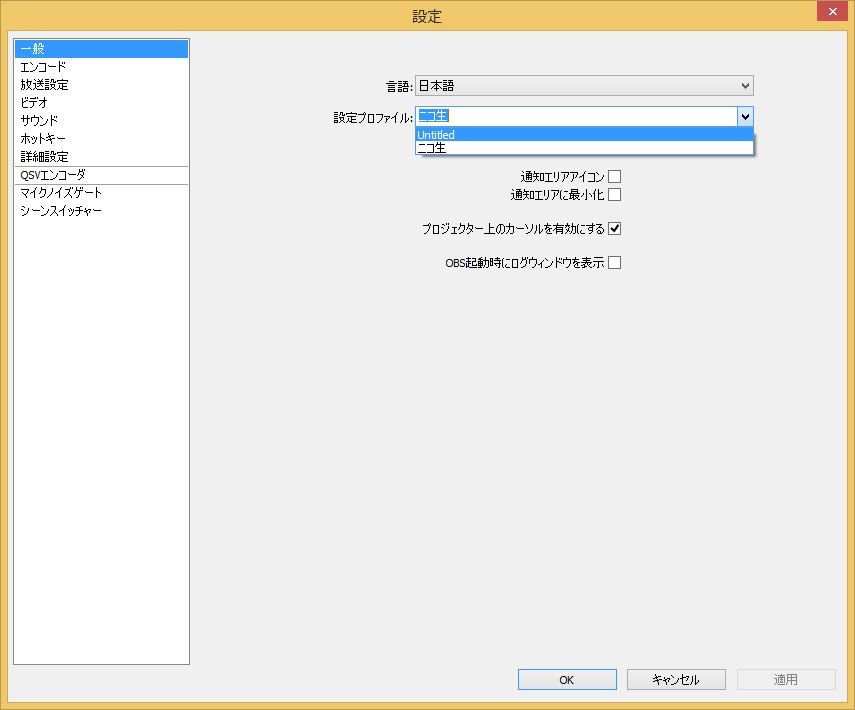The width and height of the screenshot is (855, 710).
Task: Enable OBS起動時にログウィンドウを表示 checkbox
Action: [615, 263]
